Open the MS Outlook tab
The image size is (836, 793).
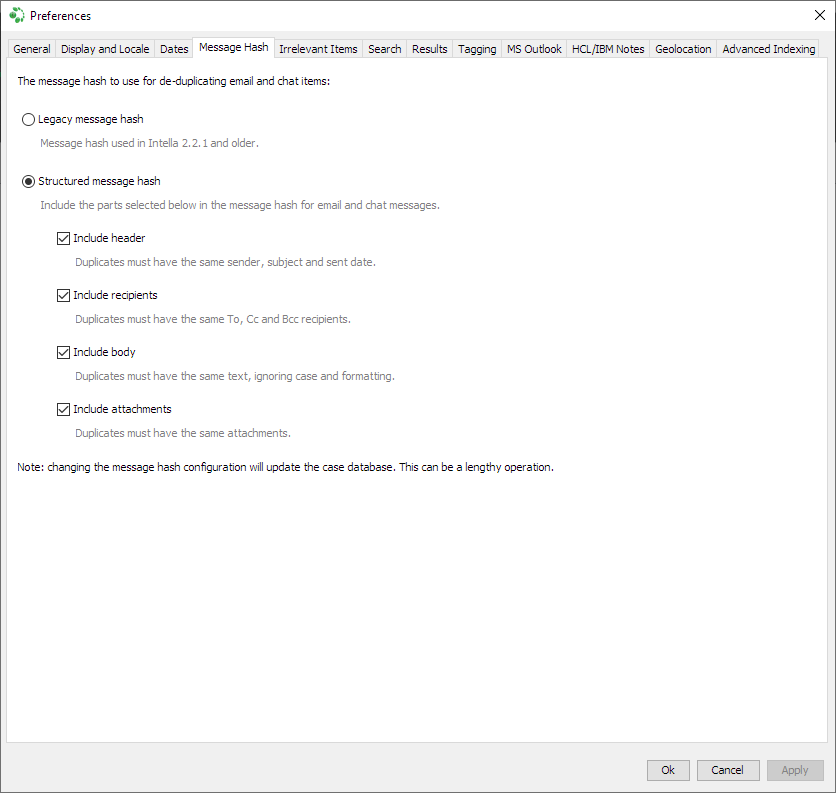click(533, 48)
